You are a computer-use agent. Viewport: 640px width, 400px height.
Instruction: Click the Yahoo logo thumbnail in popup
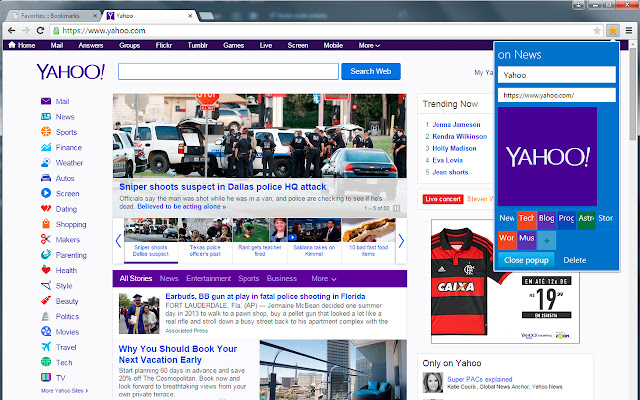coord(547,157)
